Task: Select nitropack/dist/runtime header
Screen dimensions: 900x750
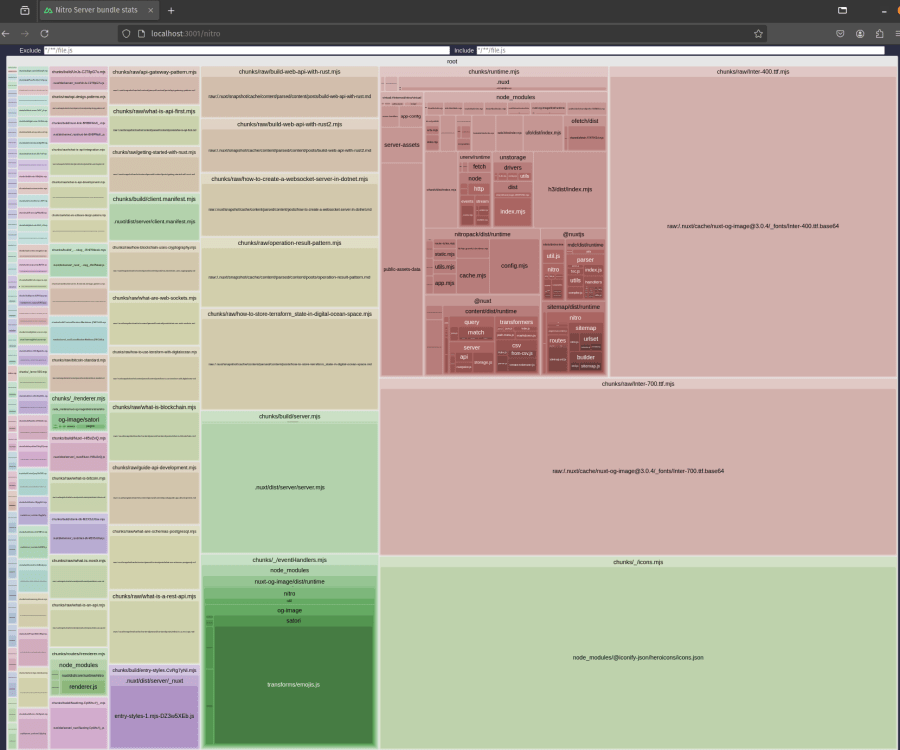Action: tap(482, 234)
